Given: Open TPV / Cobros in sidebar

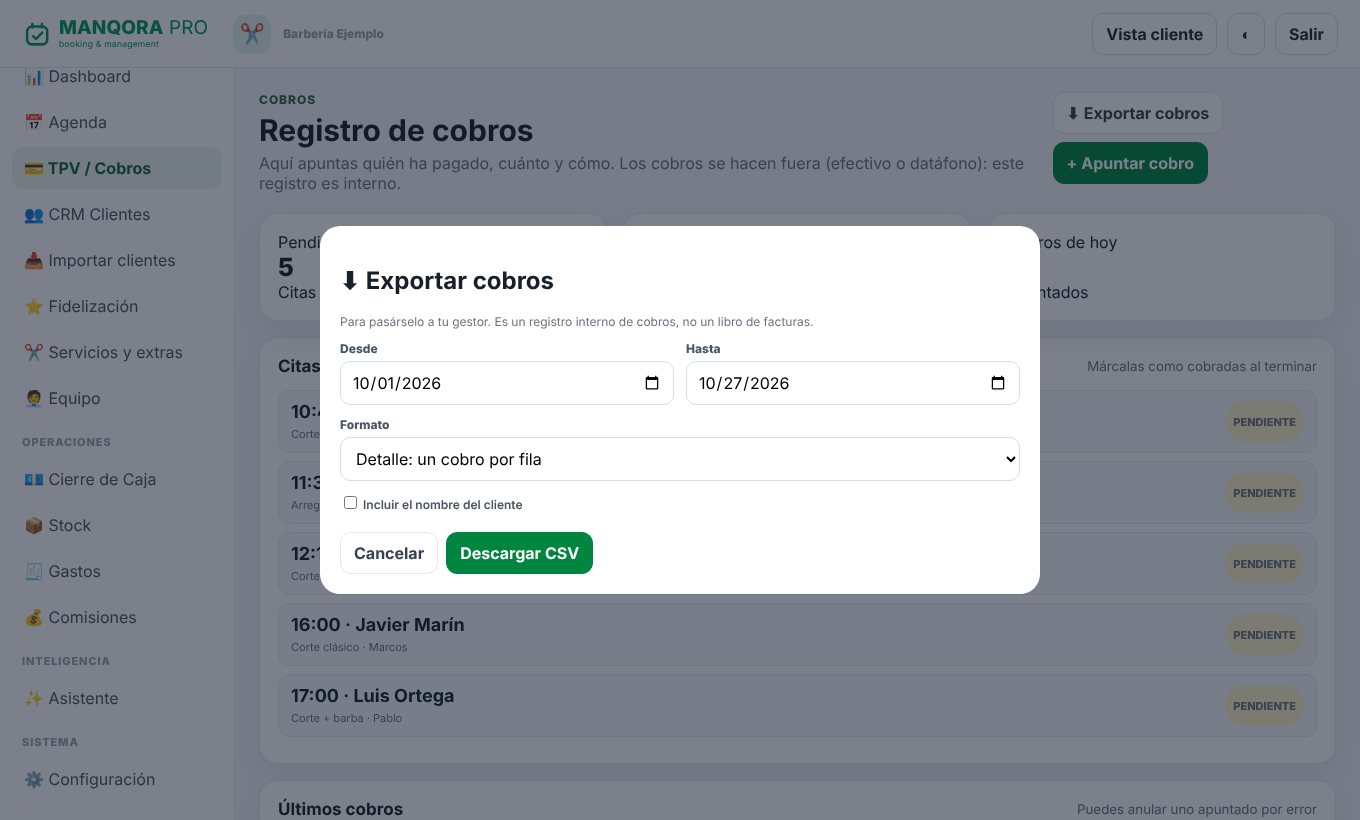Looking at the screenshot, I should tap(117, 168).
